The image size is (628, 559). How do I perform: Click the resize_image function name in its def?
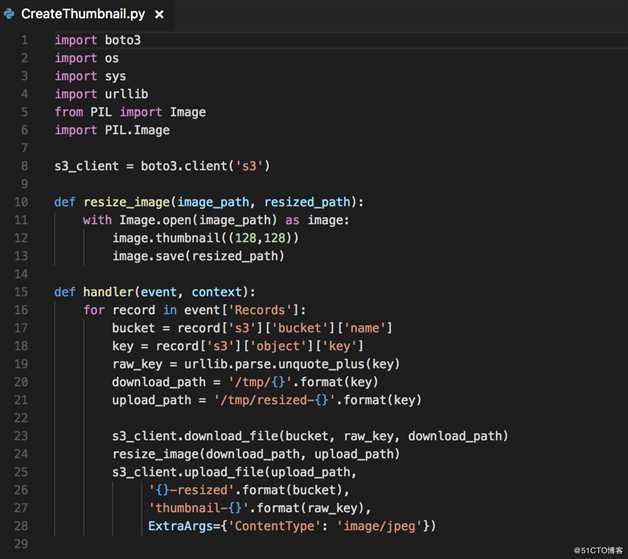coord(127,202)
